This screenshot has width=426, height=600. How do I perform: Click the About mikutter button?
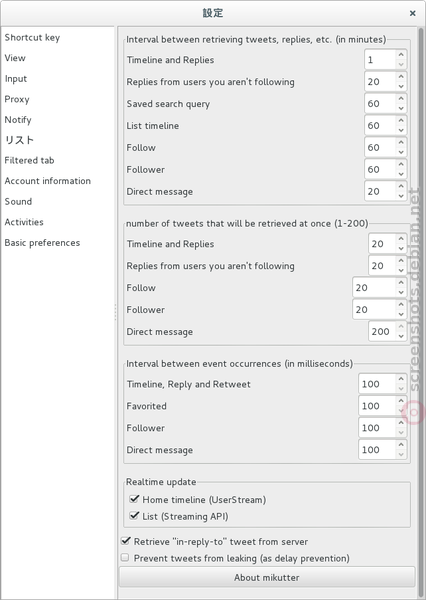pos(267,577)
